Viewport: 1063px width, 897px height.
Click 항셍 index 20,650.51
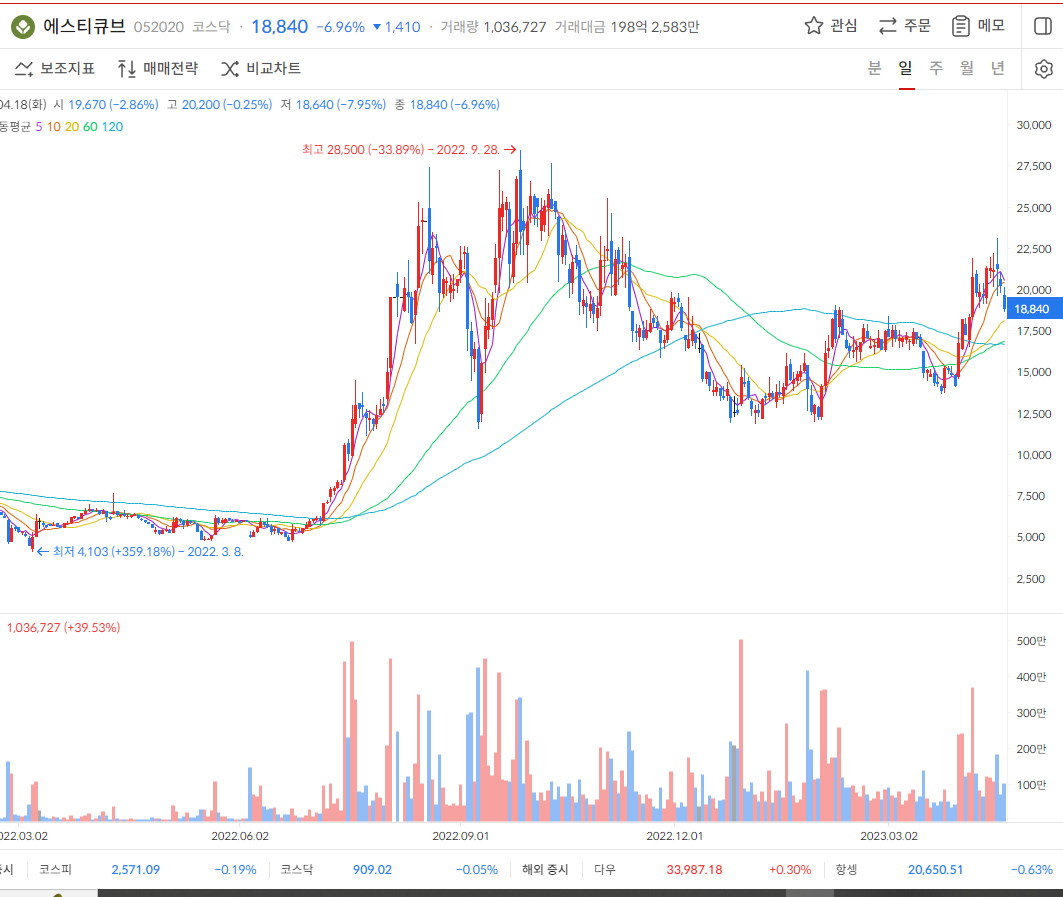click(935, 870)
